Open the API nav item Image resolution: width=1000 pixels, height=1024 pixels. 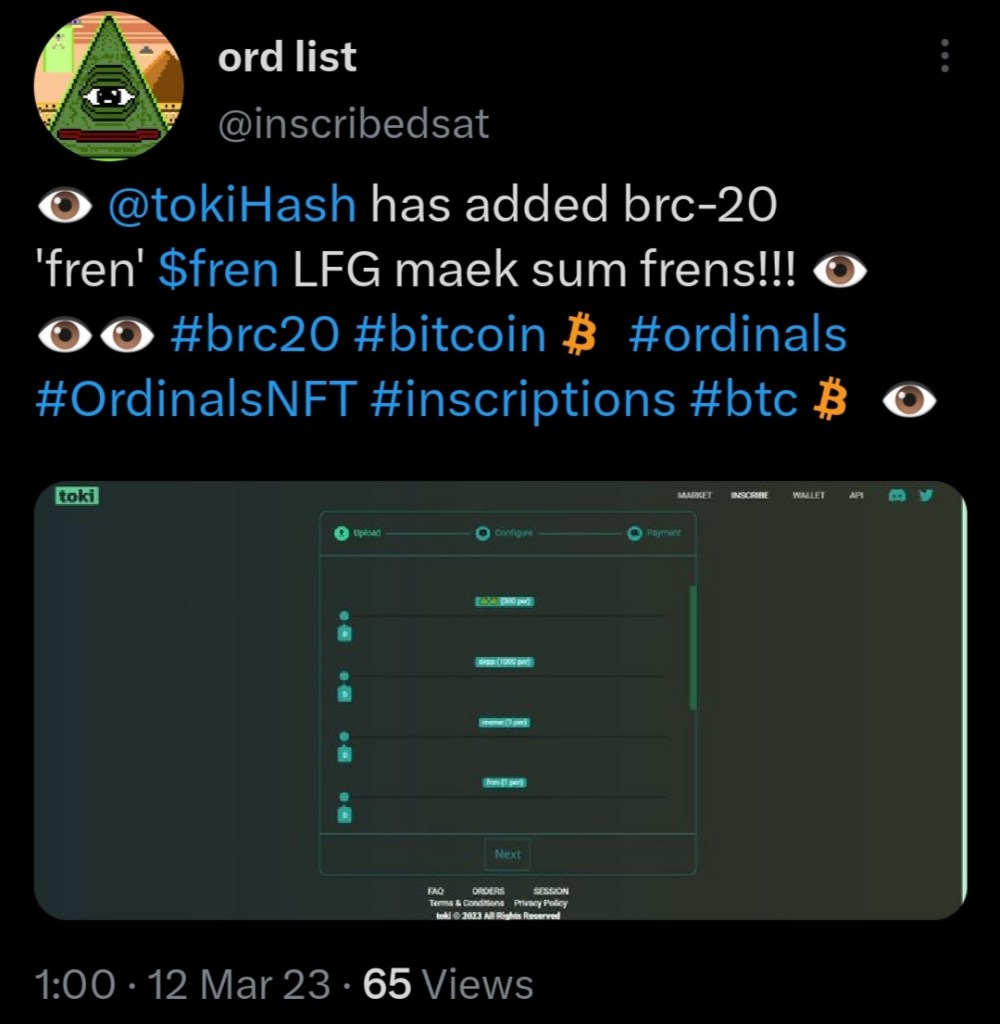pyautogui.click(x=856, y=495)
